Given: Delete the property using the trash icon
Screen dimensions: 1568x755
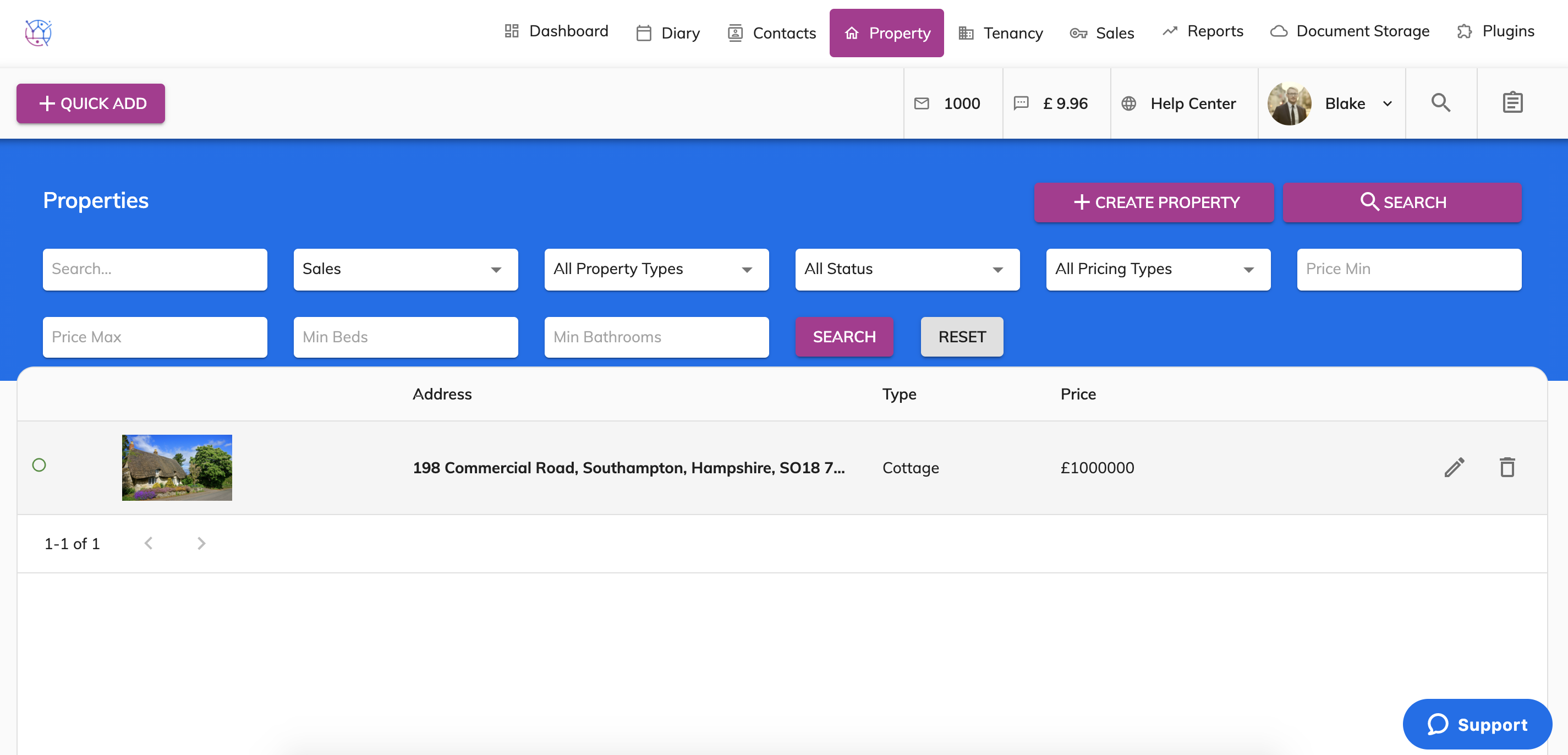Looking at the screenshot, I should coord(1506,468).
